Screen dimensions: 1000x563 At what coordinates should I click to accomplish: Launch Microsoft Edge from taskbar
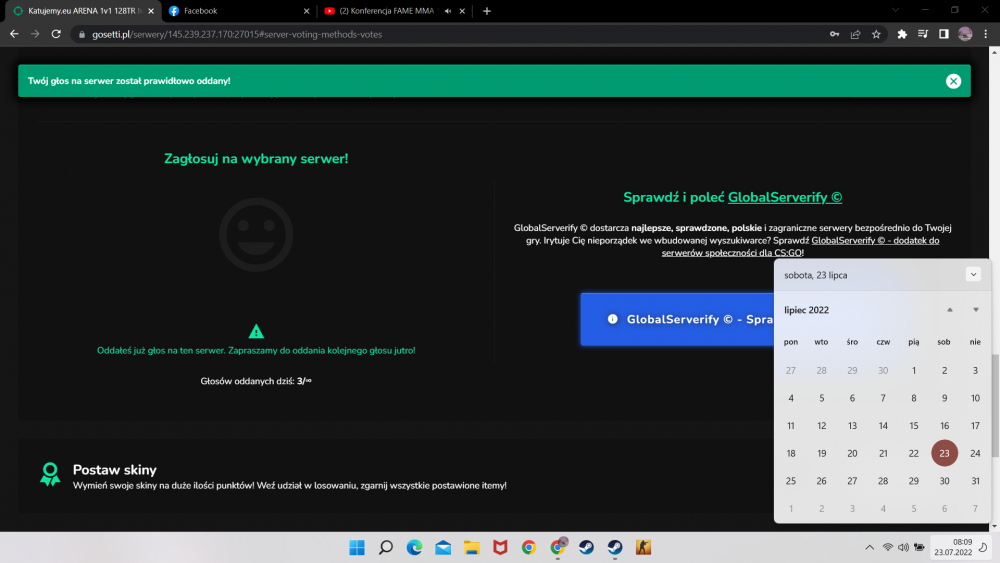[415, 548]
